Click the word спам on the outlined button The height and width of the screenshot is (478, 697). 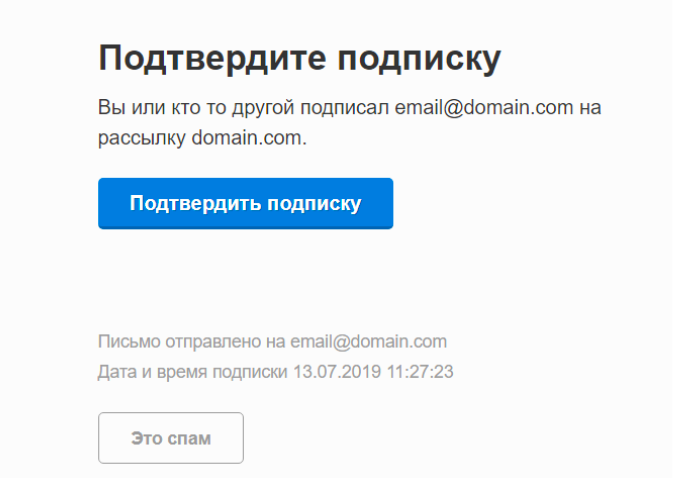coord(189,439)
